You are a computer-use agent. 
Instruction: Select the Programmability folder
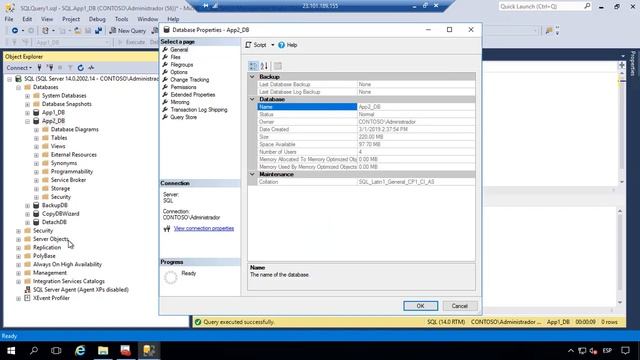[x=72, y=171]
